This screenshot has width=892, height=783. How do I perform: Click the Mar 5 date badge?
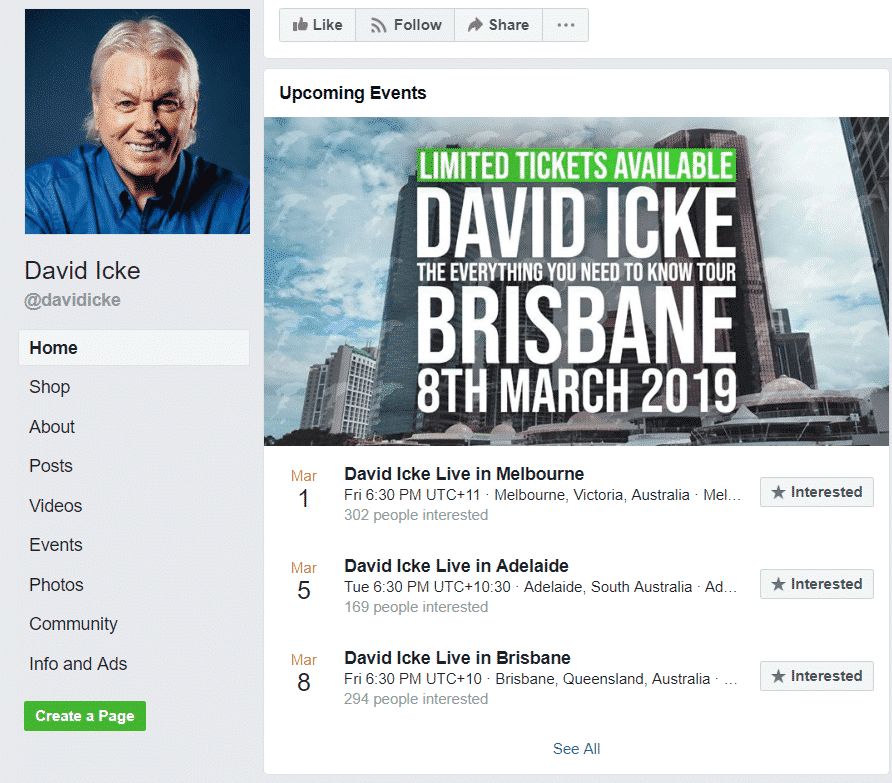(304, 581)
